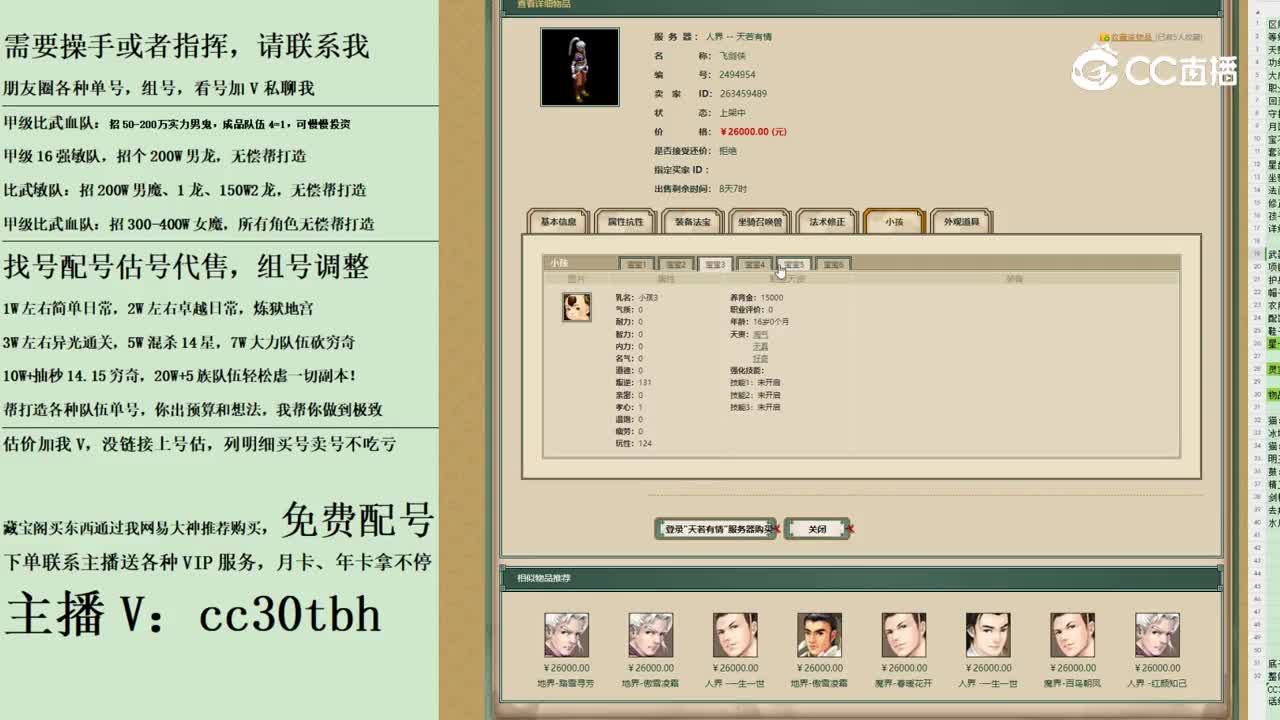Viewport: 1280px width, 720px height.
Task: Click the 登录"天若有情"服务器购买 button
Action: tap(716, 529)
